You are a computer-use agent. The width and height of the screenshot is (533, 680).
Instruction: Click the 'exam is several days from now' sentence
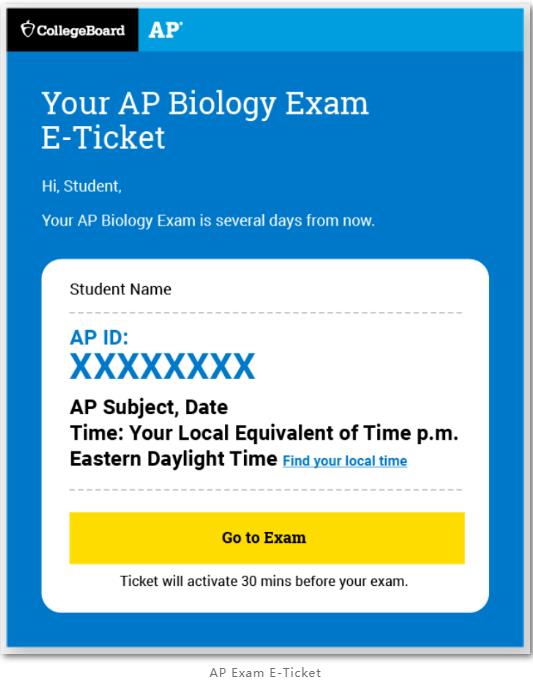[x=208, y=220]
